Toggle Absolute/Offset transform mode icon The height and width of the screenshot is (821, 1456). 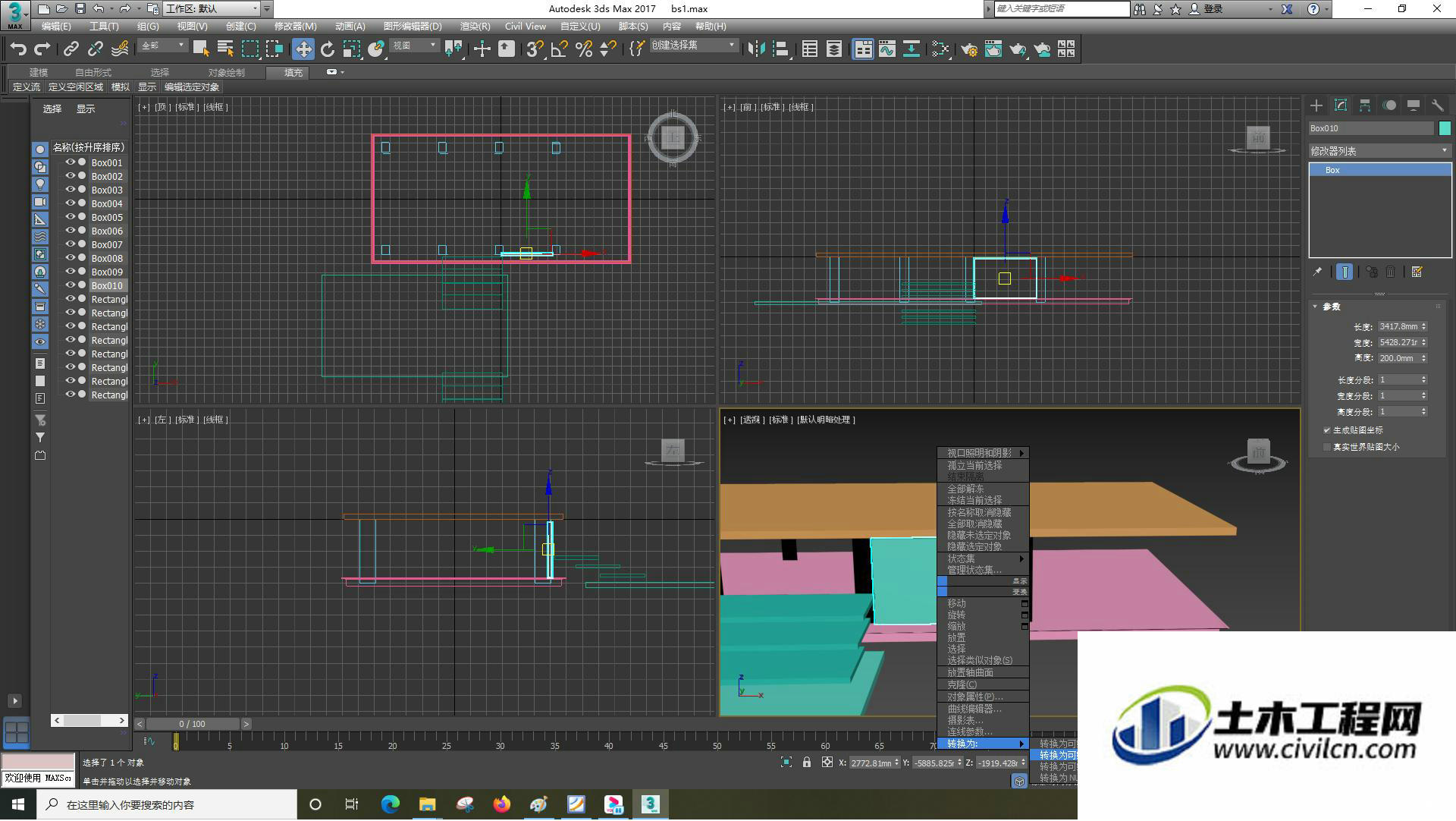point(827,763)
